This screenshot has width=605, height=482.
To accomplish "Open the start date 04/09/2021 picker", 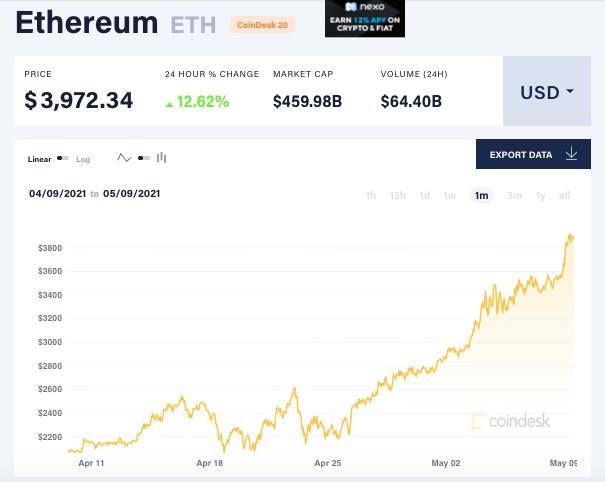I will (58, 194).
